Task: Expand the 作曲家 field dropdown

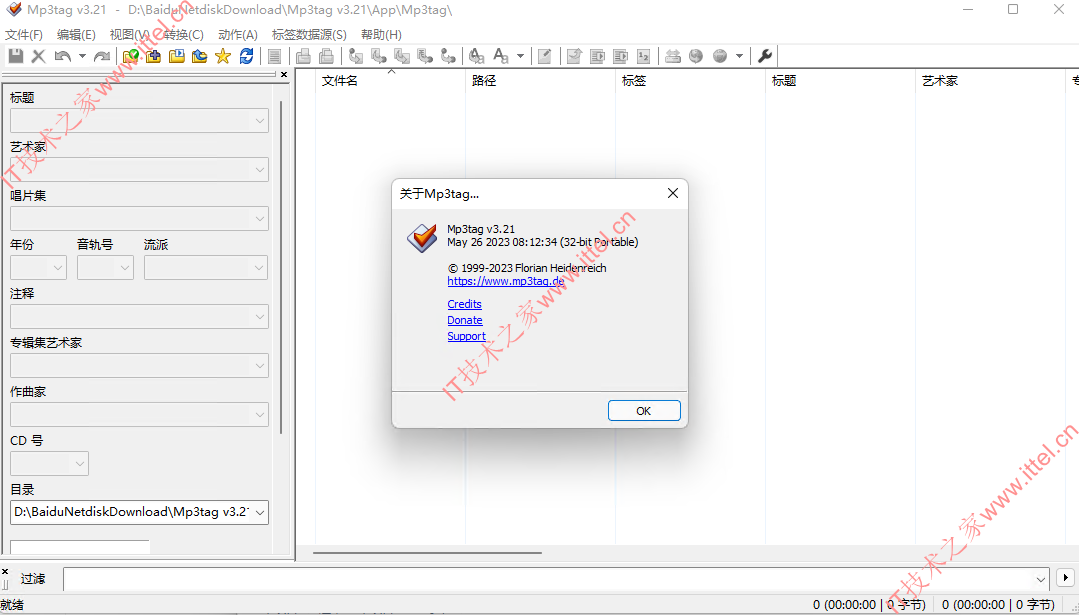Action: click(259, 414)
